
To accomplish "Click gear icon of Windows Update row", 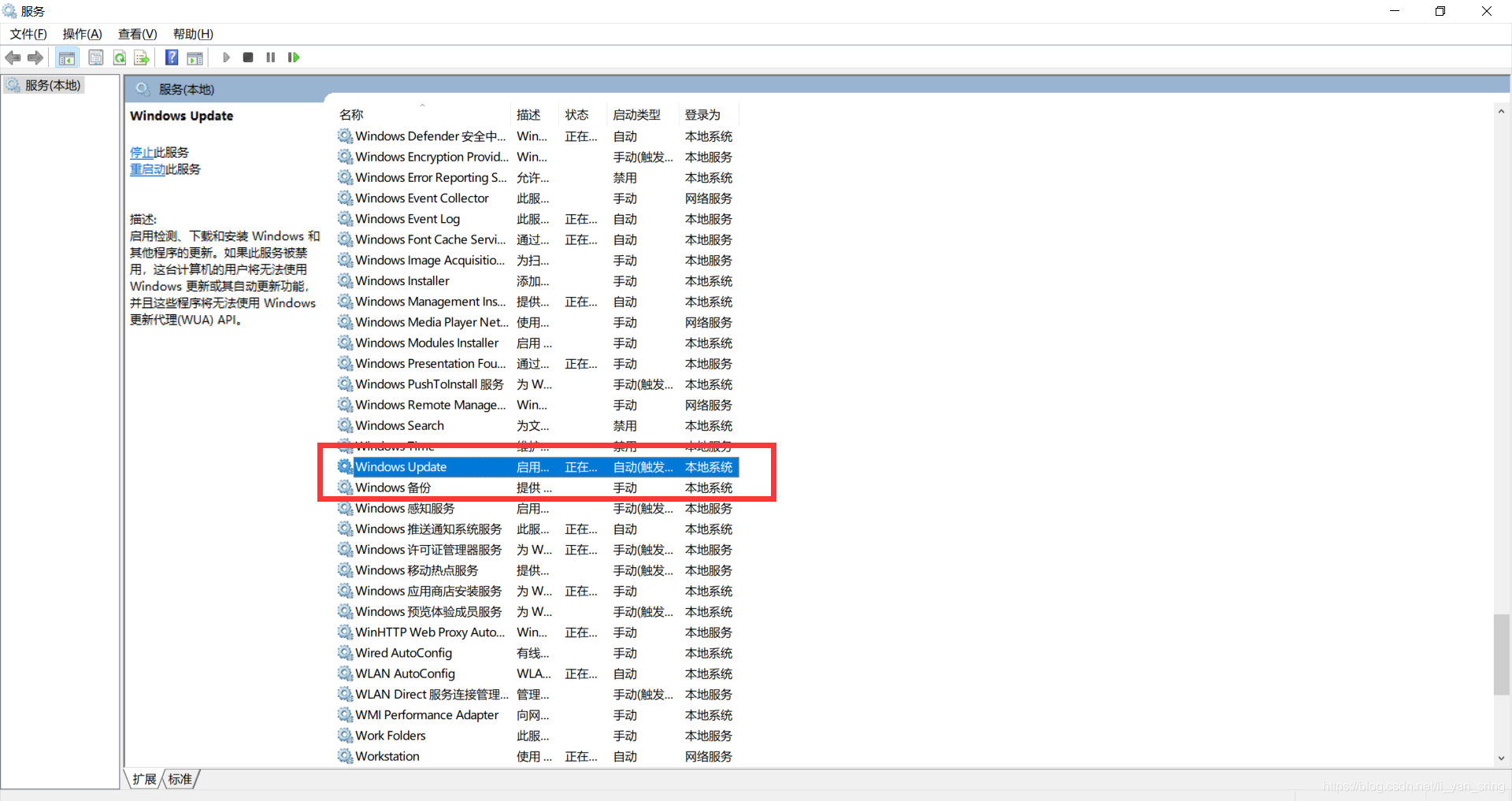I will (345, 466).
